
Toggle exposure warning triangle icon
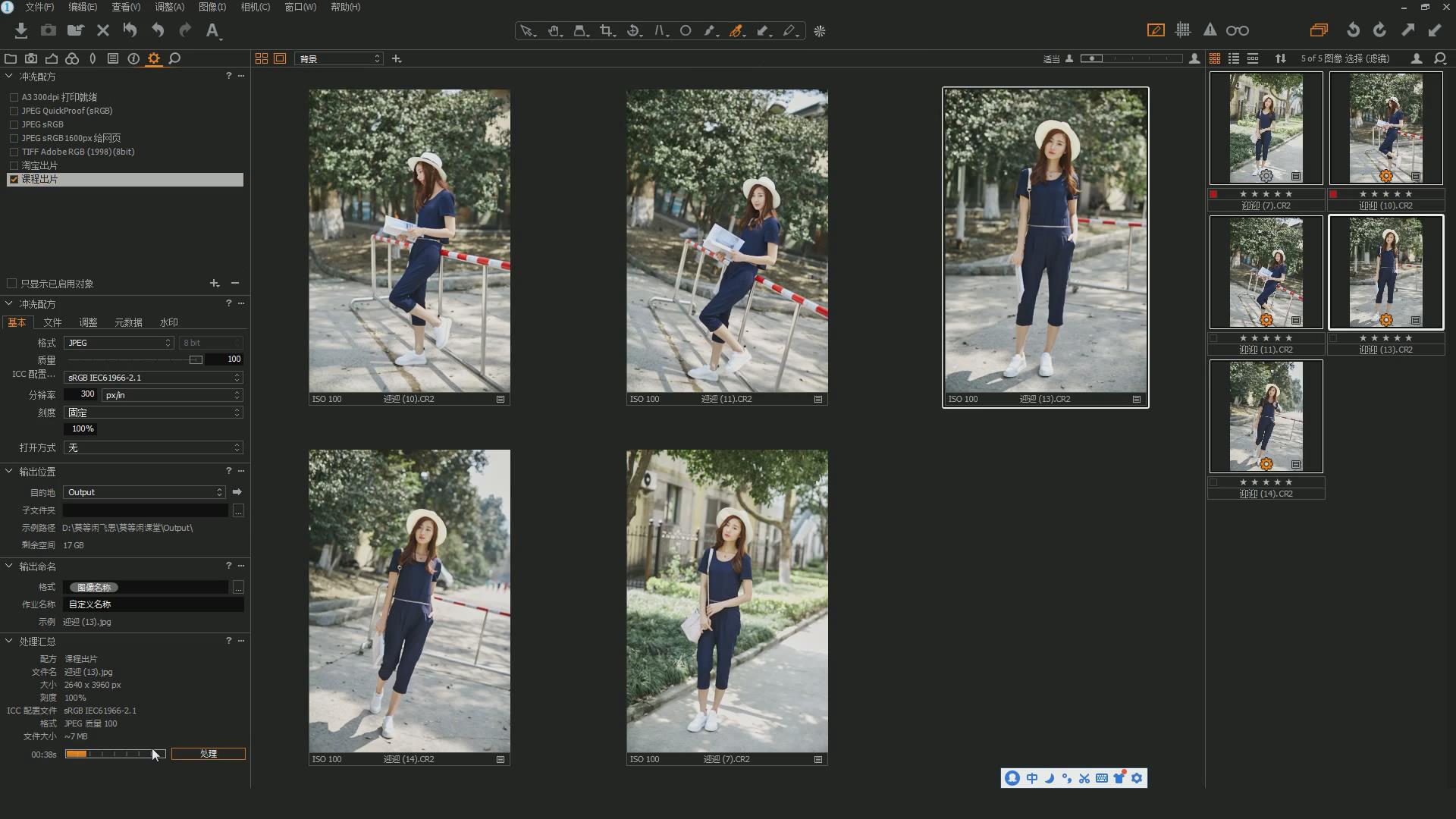point(1210,30)
